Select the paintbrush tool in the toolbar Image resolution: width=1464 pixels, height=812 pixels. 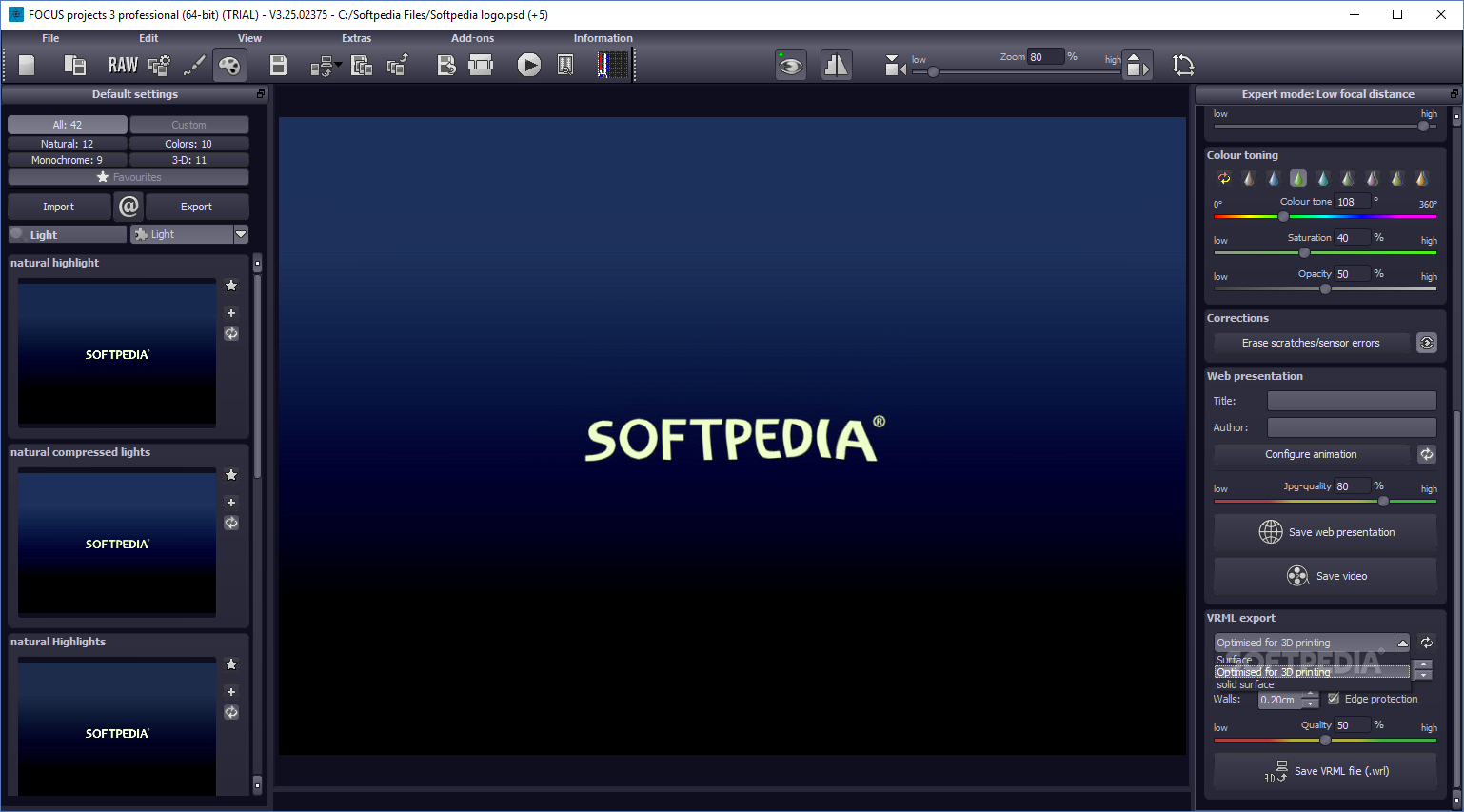click(194, 65)
